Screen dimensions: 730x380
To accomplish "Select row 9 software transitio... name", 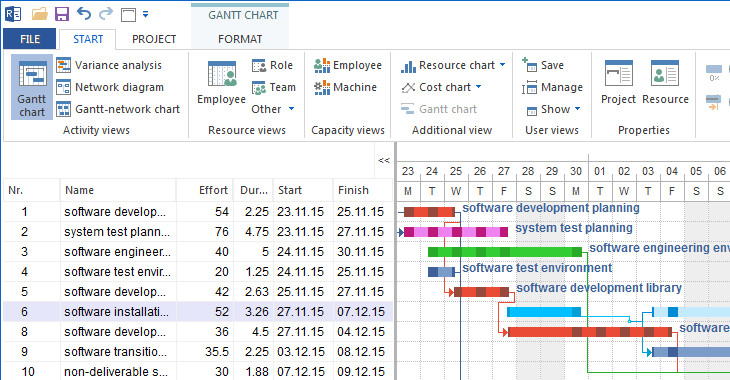I will (x=115, y=352).
